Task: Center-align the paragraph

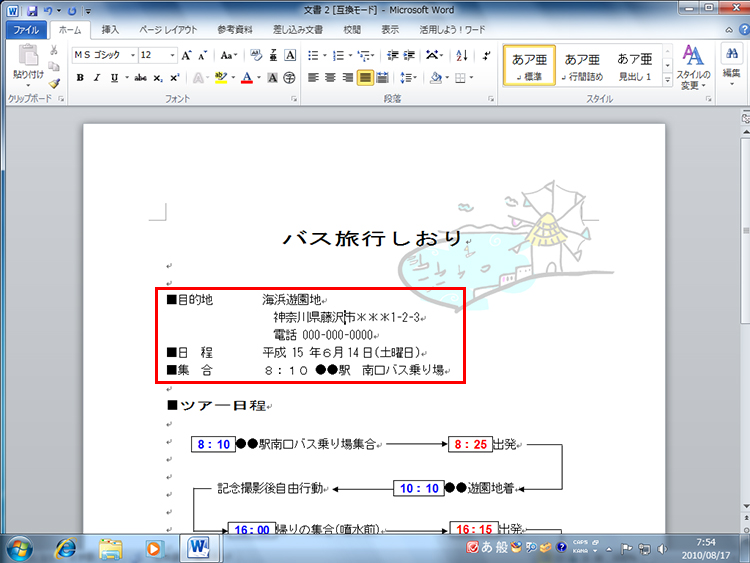Action: (330, 77)
